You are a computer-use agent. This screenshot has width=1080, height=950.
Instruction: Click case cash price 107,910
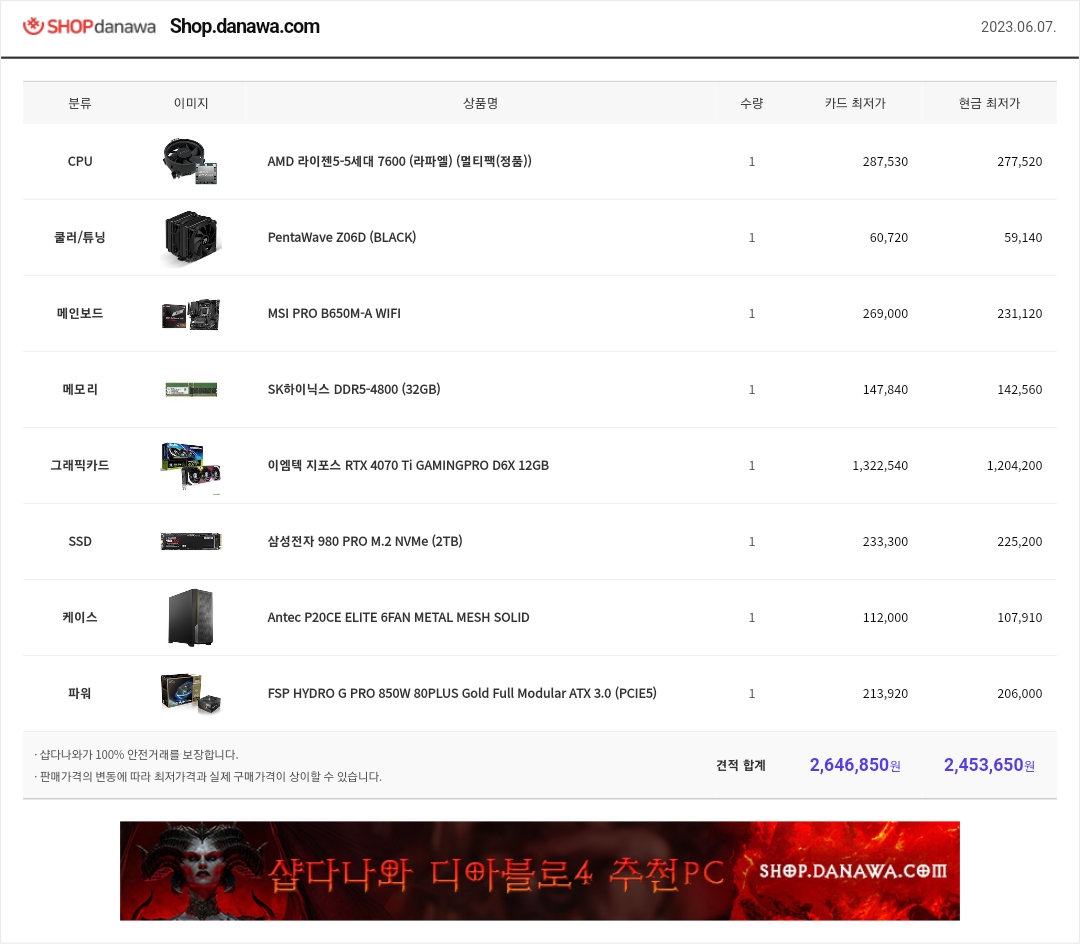point(1019,618)
